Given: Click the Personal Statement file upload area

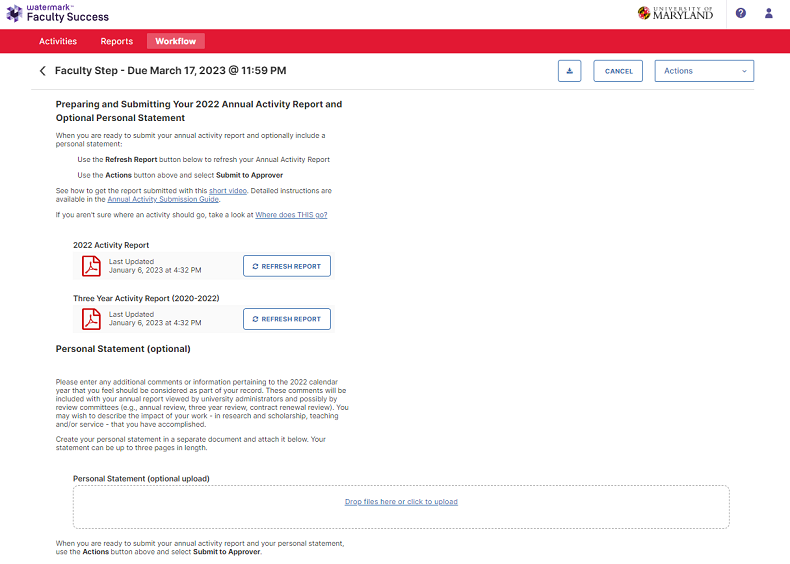Looking at the screenshot, I should [x=400, y=520].
